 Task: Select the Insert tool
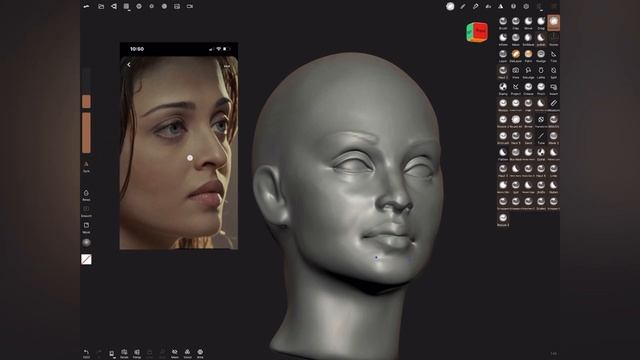click(553, 89)
